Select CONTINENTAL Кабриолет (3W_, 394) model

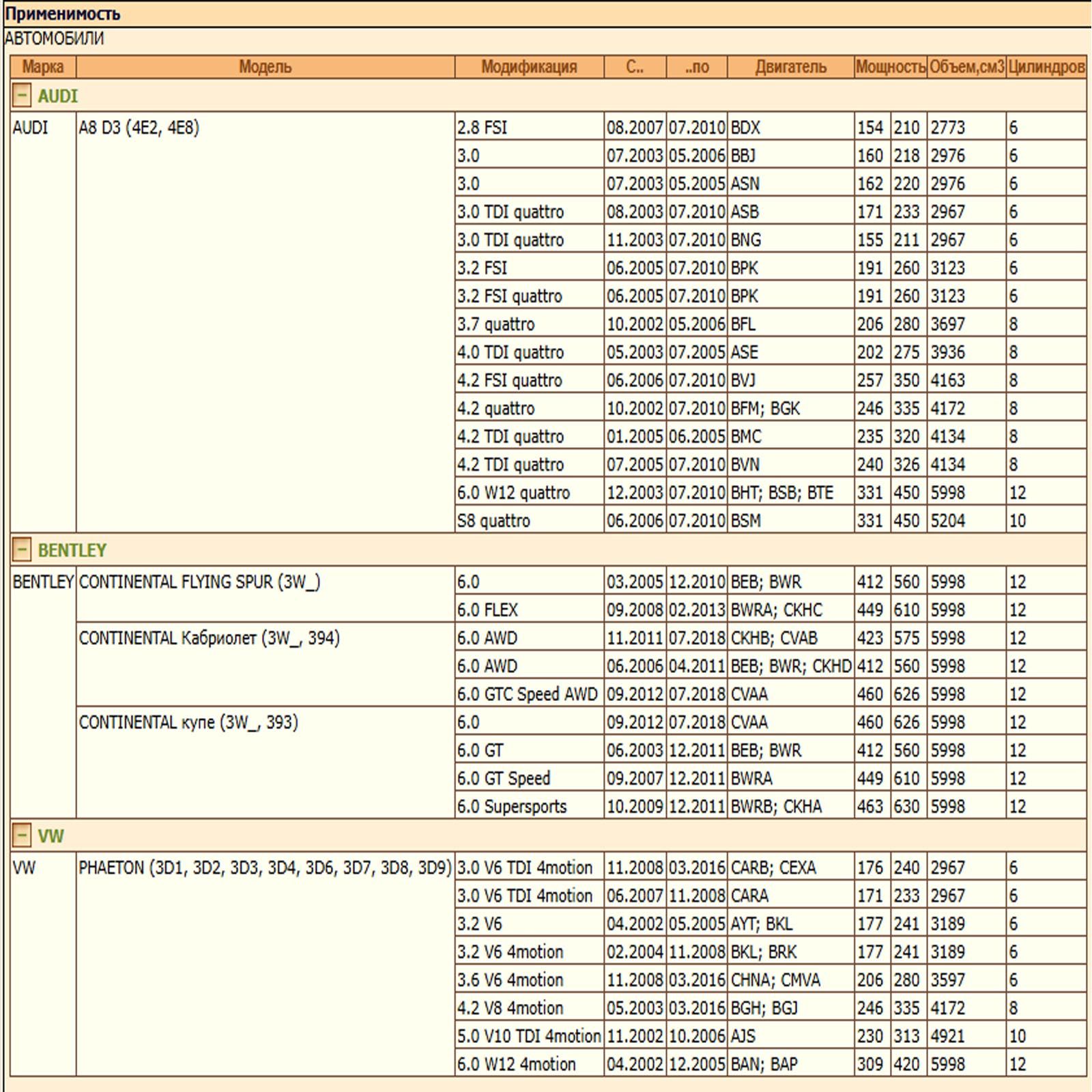tap(209, 638)
